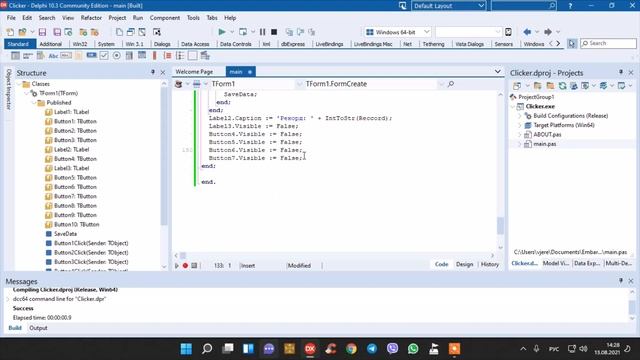Click the palette selection arrow cursor icon
The width and height of the screenshot is (640, 360).
click(572, 43)
